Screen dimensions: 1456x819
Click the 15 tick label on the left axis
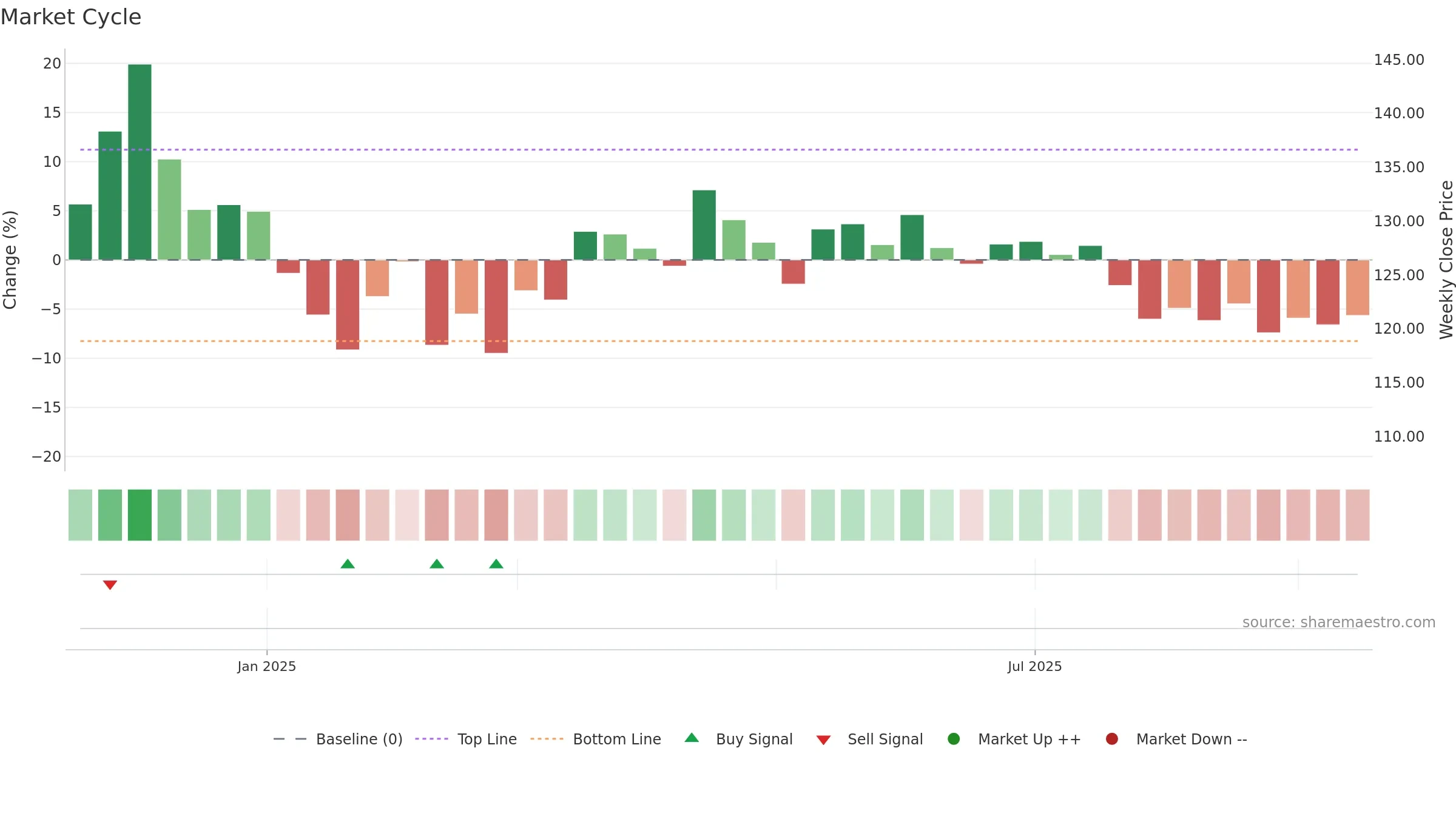click(x=52, y=113)
